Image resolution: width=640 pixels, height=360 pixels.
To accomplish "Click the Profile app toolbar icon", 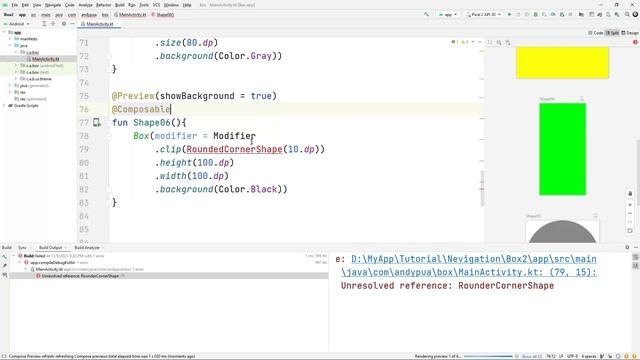I will pyautogui.click(x=553, y=14).
